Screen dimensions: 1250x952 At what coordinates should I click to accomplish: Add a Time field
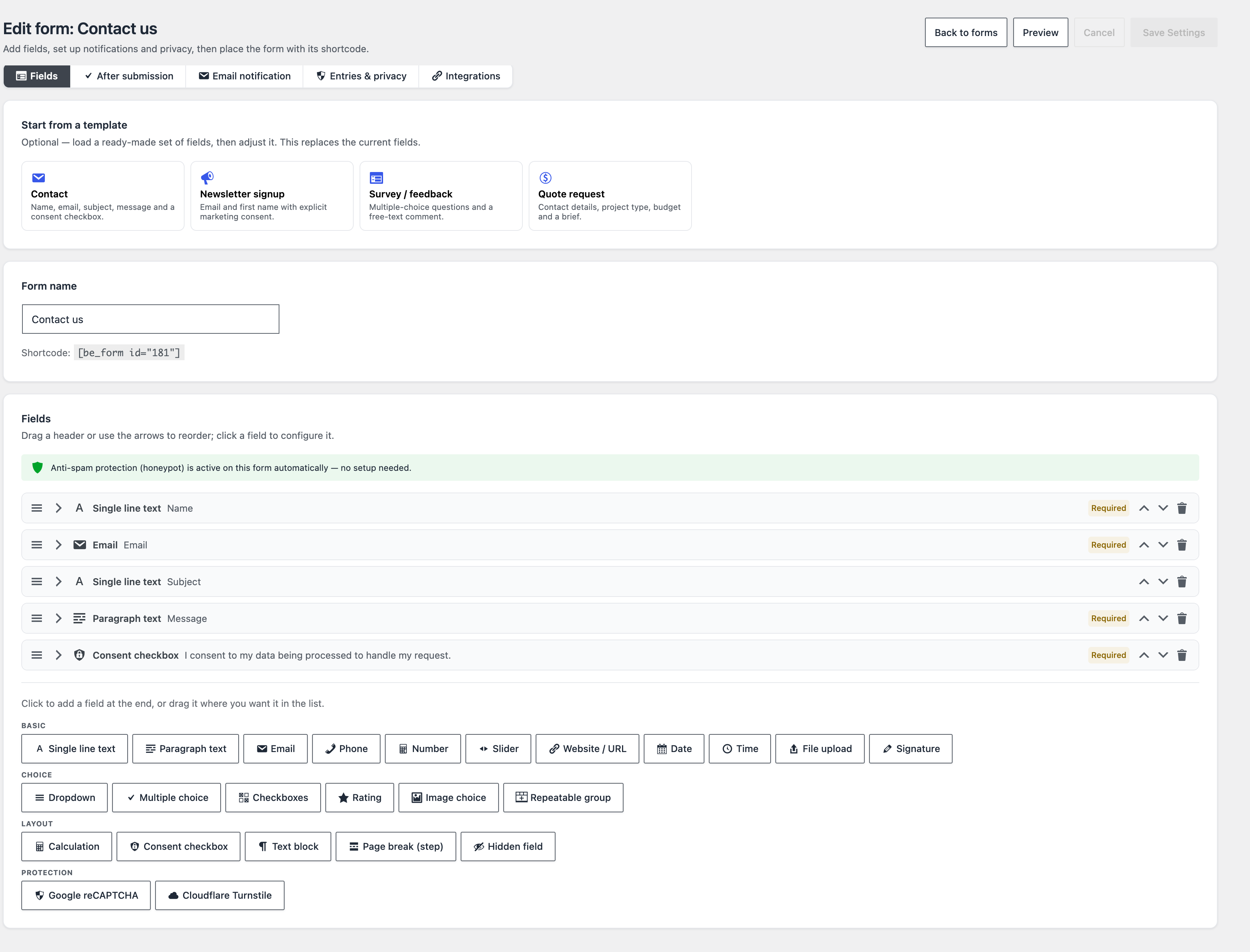tap(739, 749)
